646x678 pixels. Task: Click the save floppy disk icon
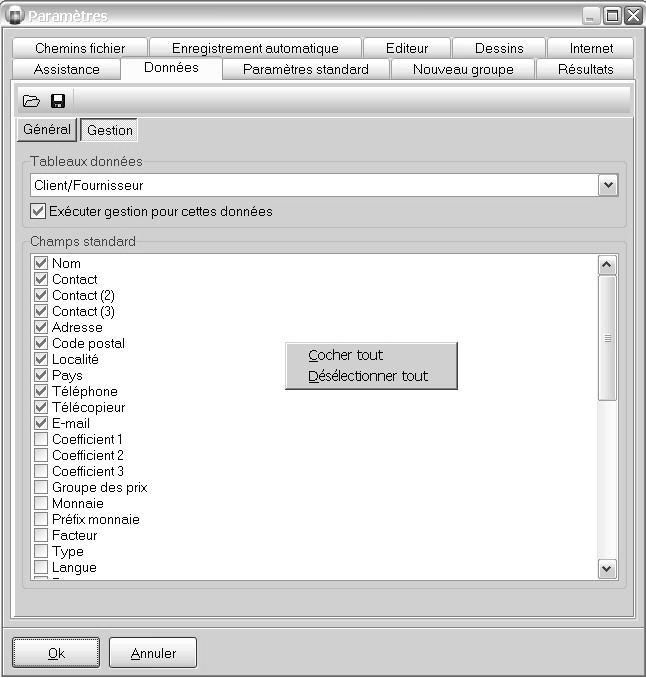coord(58,101)
